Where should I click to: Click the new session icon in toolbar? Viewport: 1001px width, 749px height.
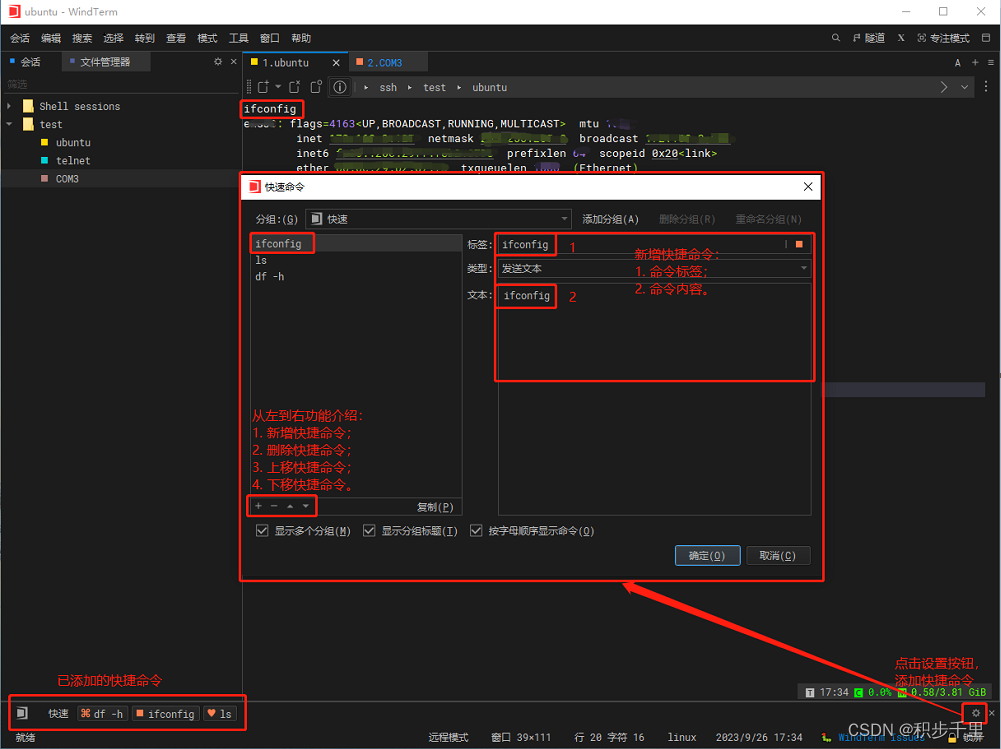(x=263, y=87)
